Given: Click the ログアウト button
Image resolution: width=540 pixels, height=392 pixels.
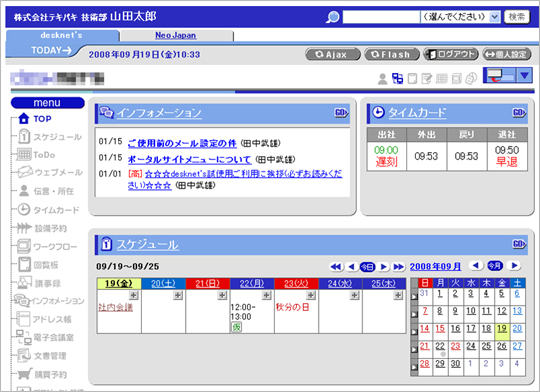Looking at the screenshot, I should coord(451,54).
